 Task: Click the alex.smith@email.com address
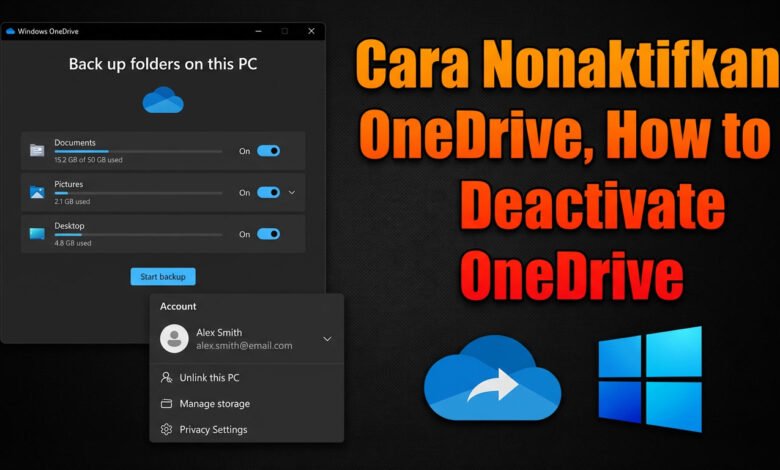[x=244, y=346]
